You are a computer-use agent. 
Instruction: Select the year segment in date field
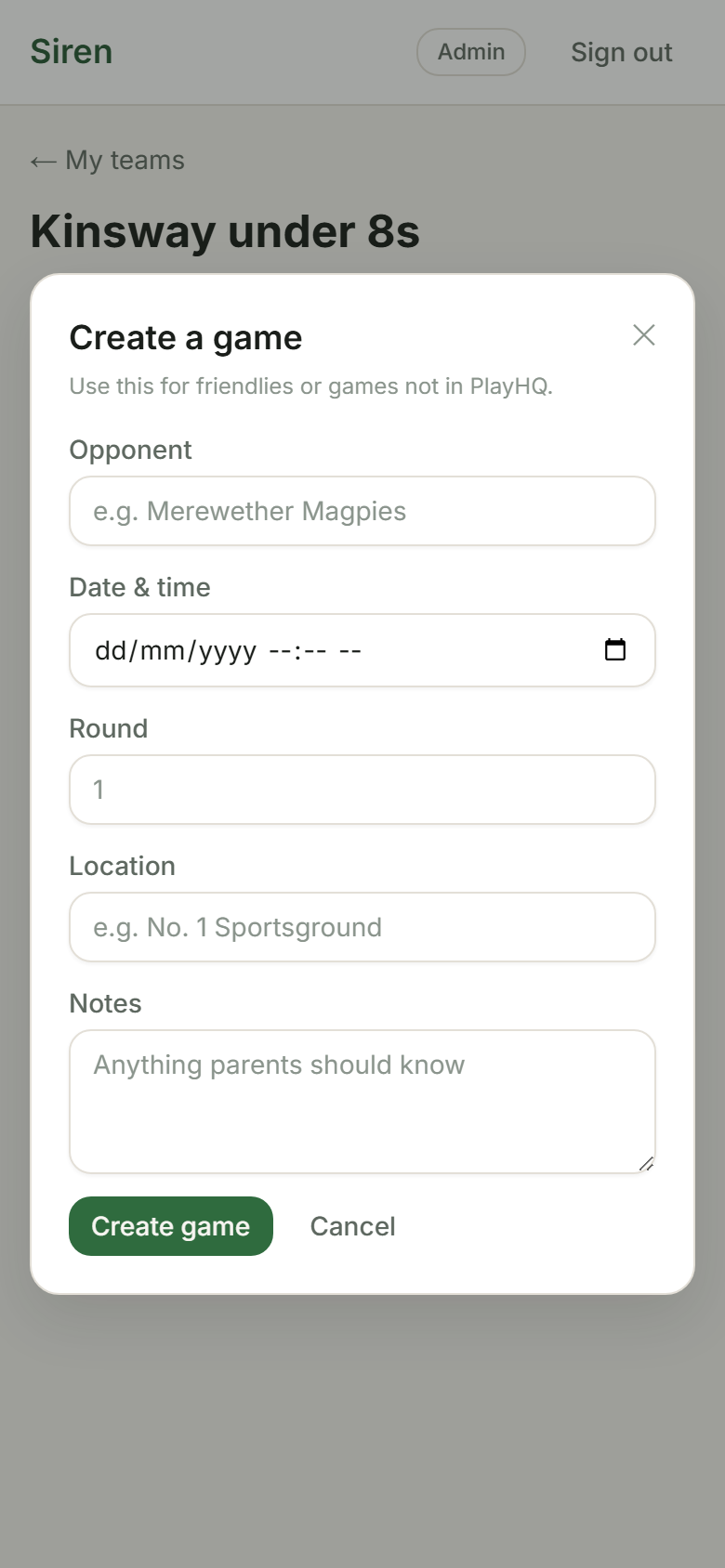[x=227, y=650]
